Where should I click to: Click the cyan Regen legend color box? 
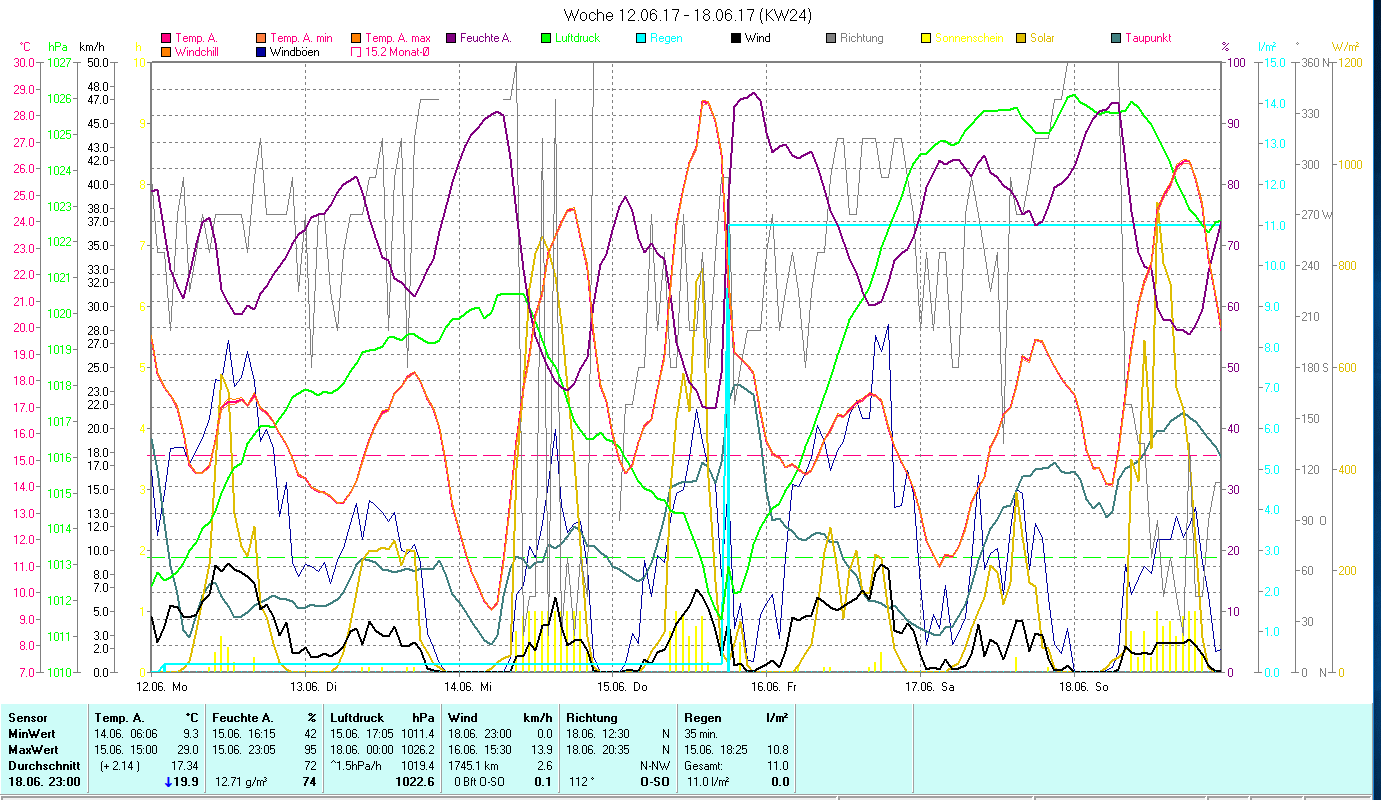click(x=640, y=39)
